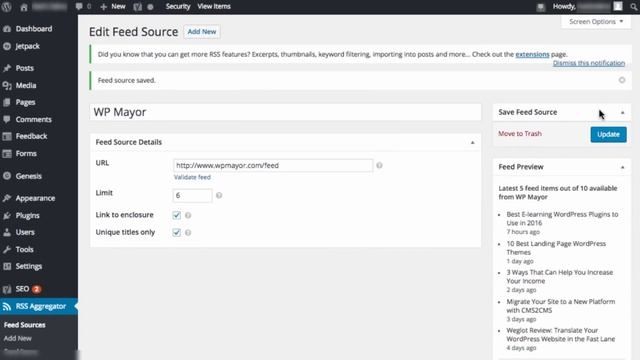Image resolution: width=640 pixels, height=360 pixels.
Task: Click the Add New button beside title
Action: [x=202, y=31]
